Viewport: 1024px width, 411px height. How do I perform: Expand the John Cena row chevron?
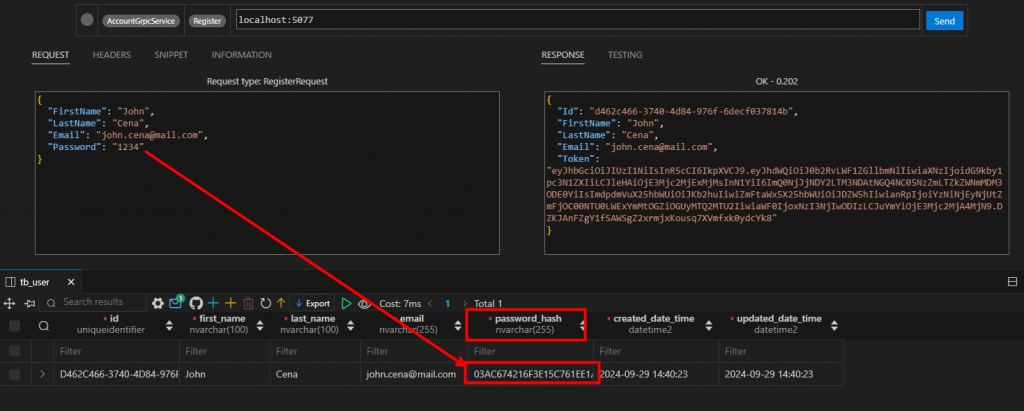click(x=42, y=374)
